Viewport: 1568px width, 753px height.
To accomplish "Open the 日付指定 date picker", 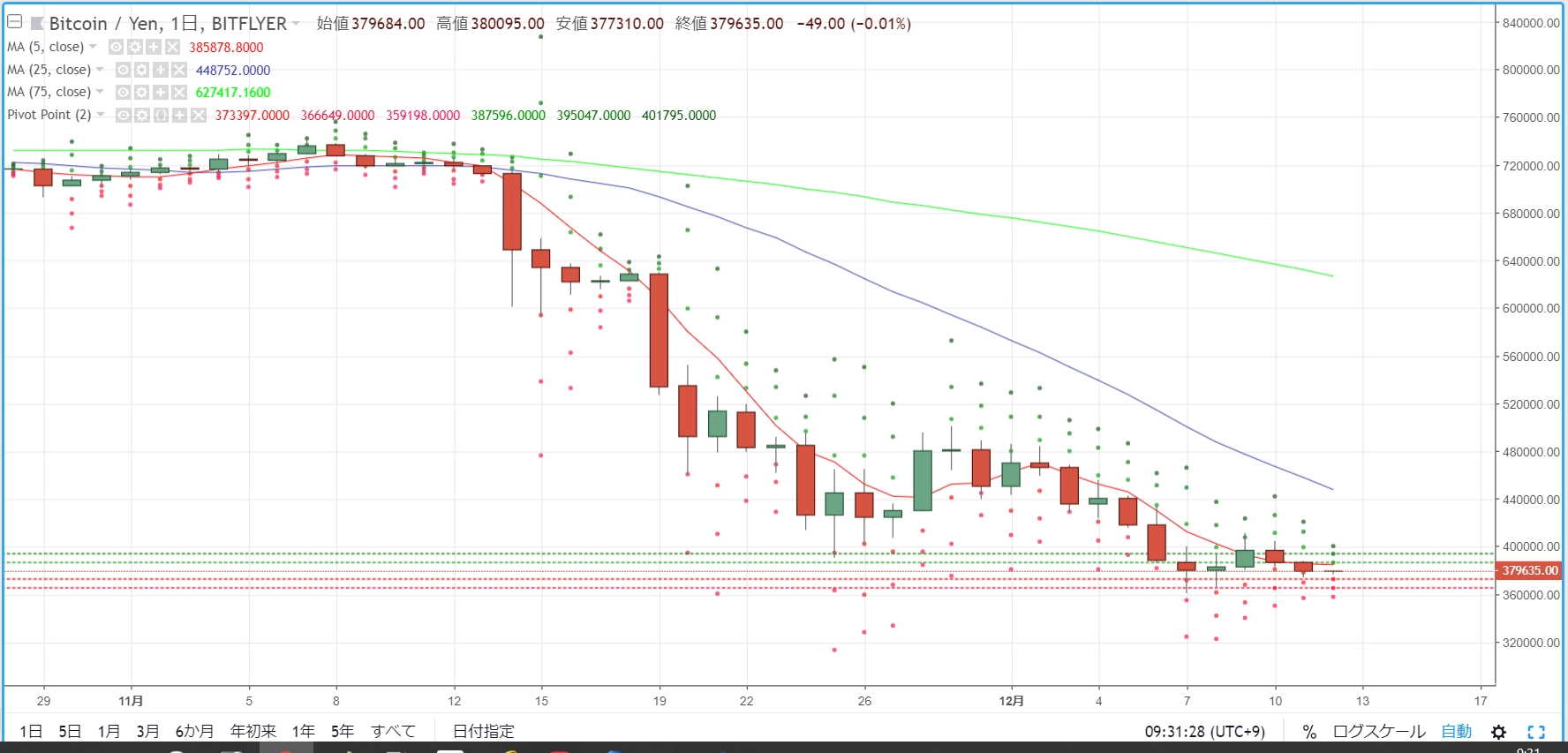I will (x=484, y=731).
